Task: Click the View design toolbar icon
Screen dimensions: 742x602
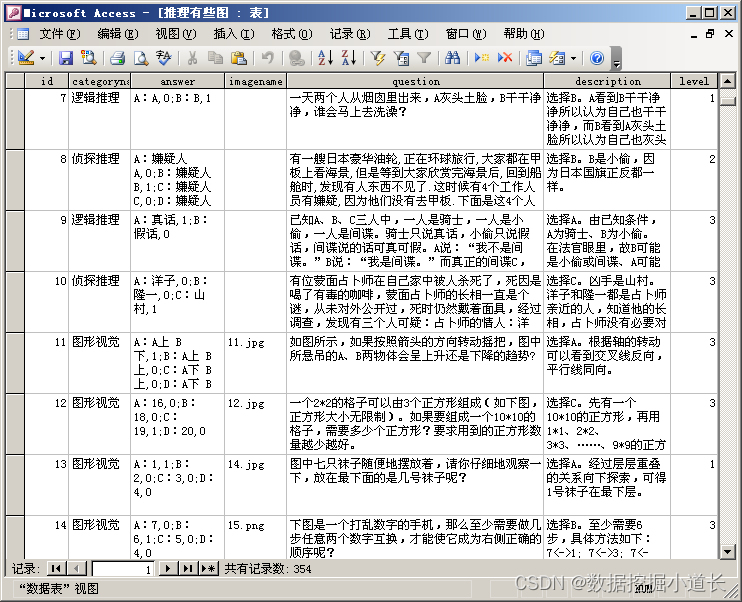Action: tap(26, 58)
